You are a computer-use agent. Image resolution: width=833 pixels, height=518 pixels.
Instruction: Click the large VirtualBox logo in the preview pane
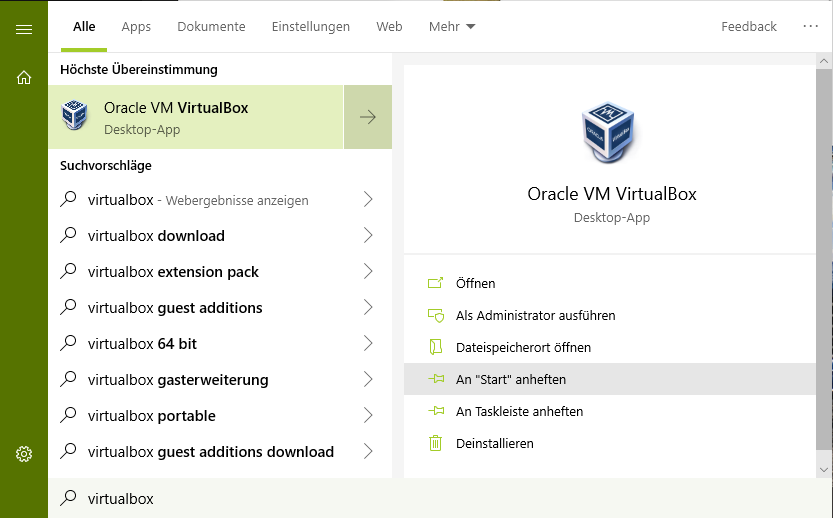(609, 132)
